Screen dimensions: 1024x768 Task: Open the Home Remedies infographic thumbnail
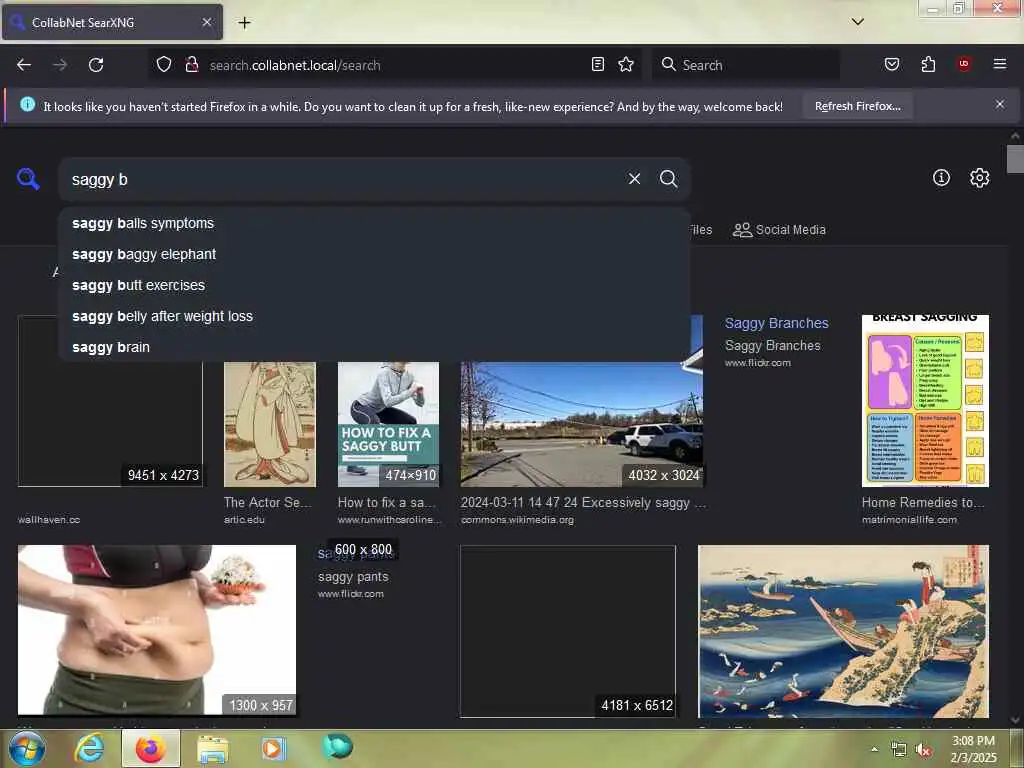pyautogui.click(x=925, y=401)
